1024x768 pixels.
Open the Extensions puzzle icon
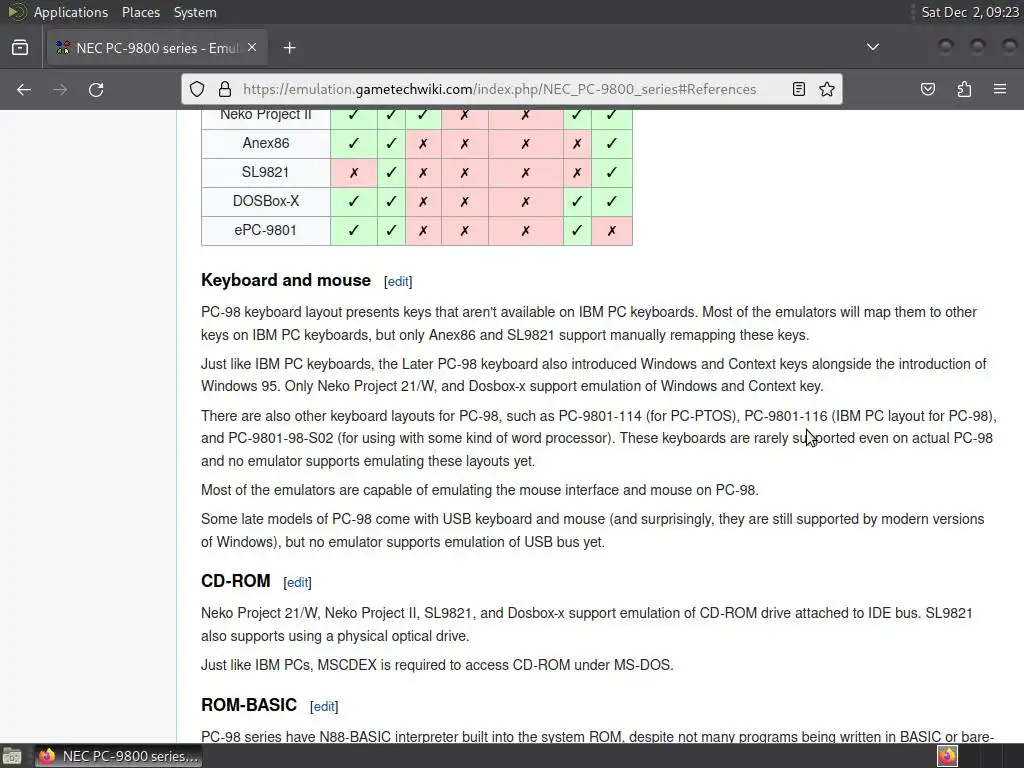(964, 89)
